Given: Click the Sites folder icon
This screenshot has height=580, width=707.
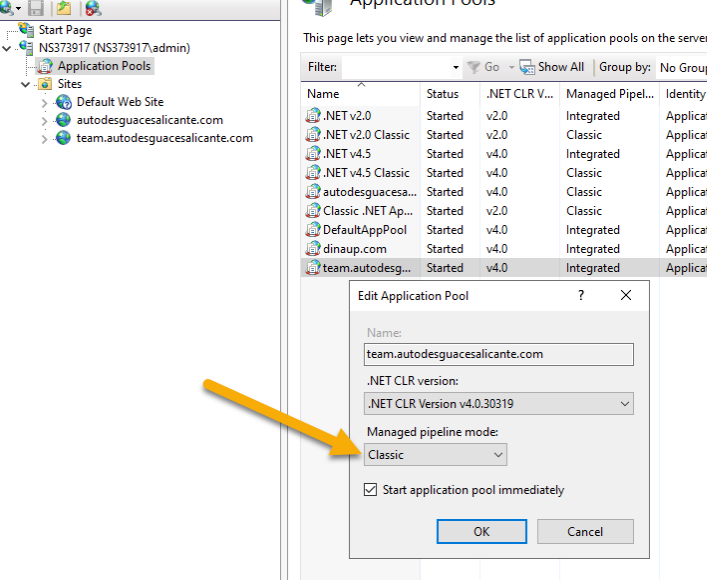Looking at the screenshot, I should point(45,85).
